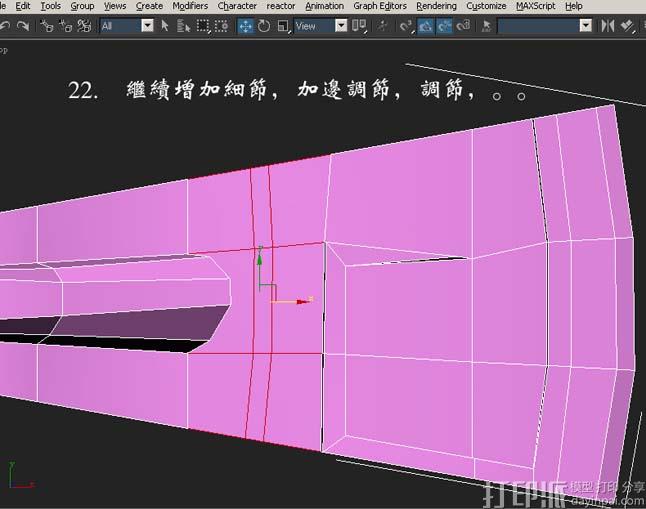The image size is (646, 509).
Task: Click the move gizmo's green Y-axis arrow
Action: pyautogui.click(x=259, y=262)
